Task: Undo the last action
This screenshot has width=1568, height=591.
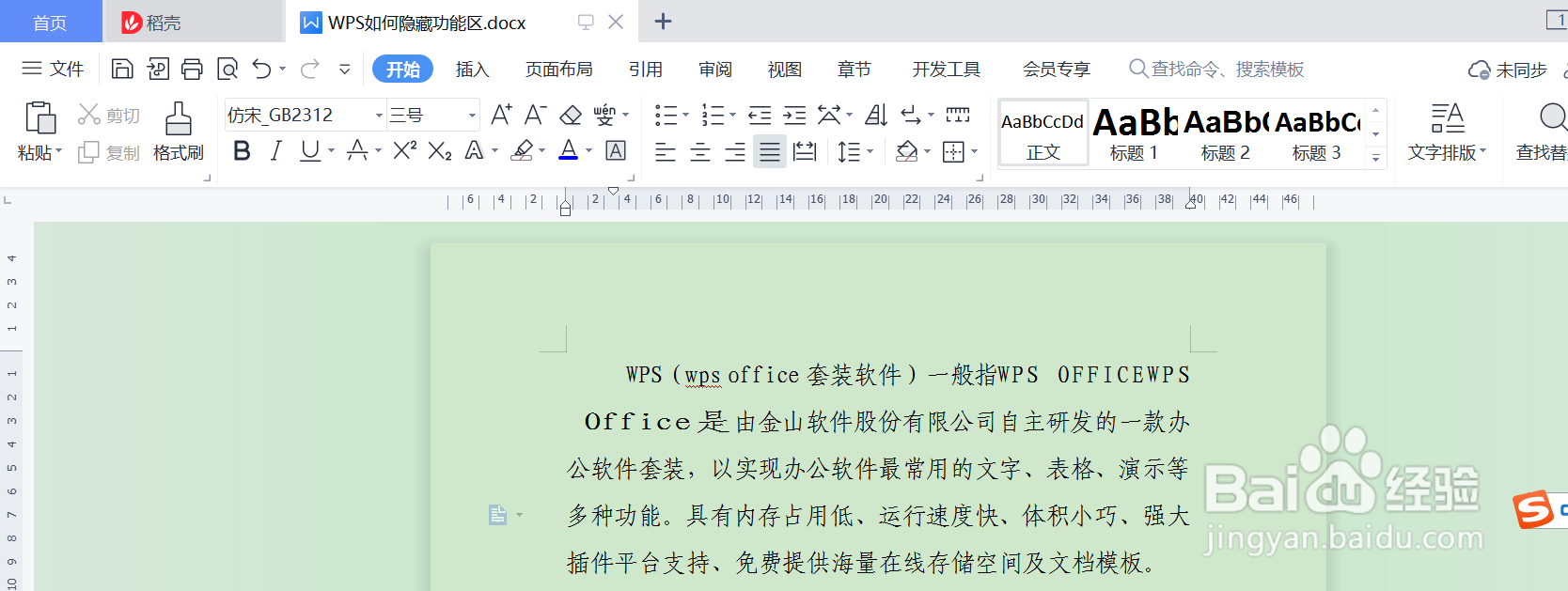Action: (262, 69)
